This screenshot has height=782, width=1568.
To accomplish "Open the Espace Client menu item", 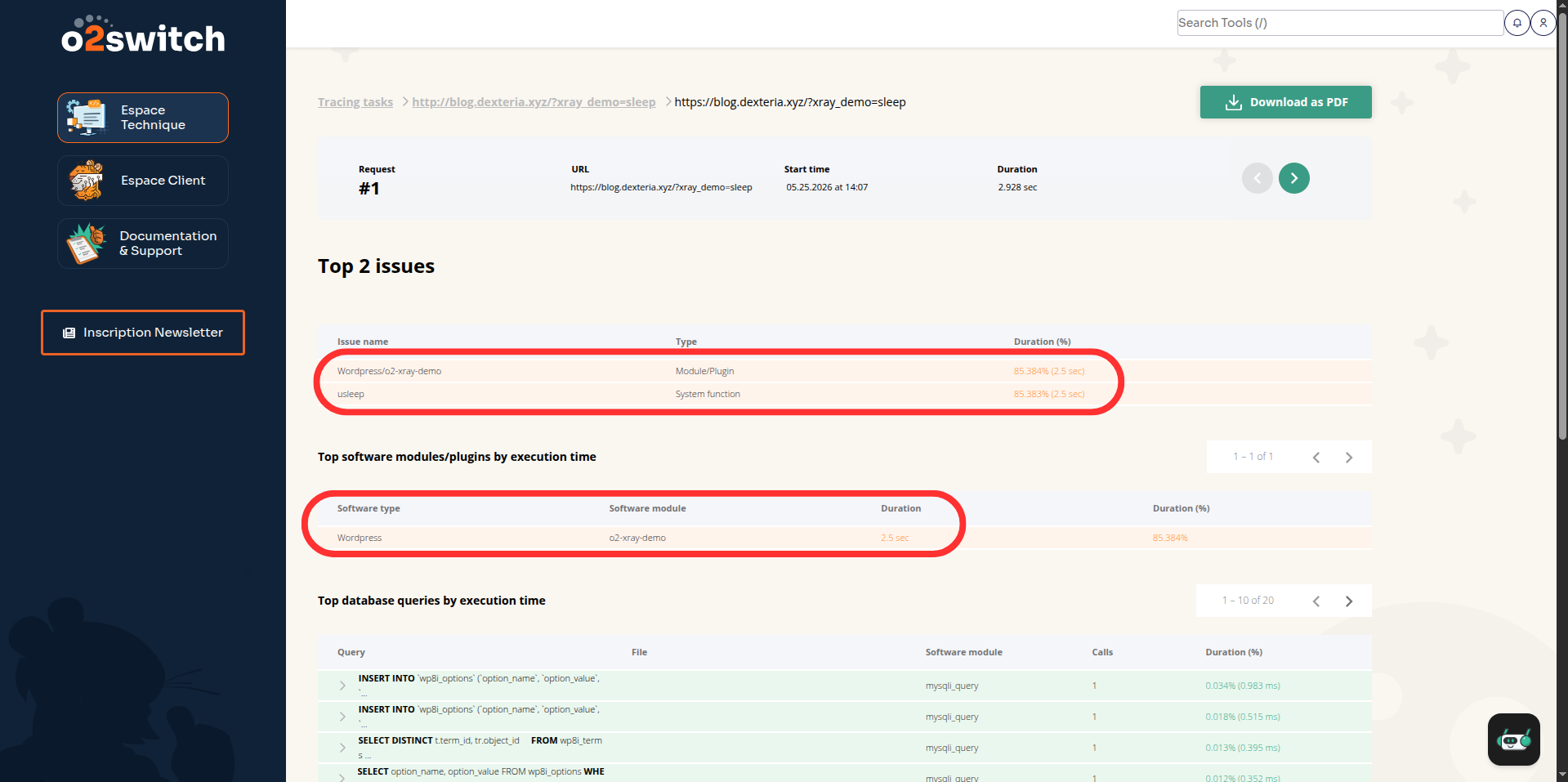I will coord(143,181).
